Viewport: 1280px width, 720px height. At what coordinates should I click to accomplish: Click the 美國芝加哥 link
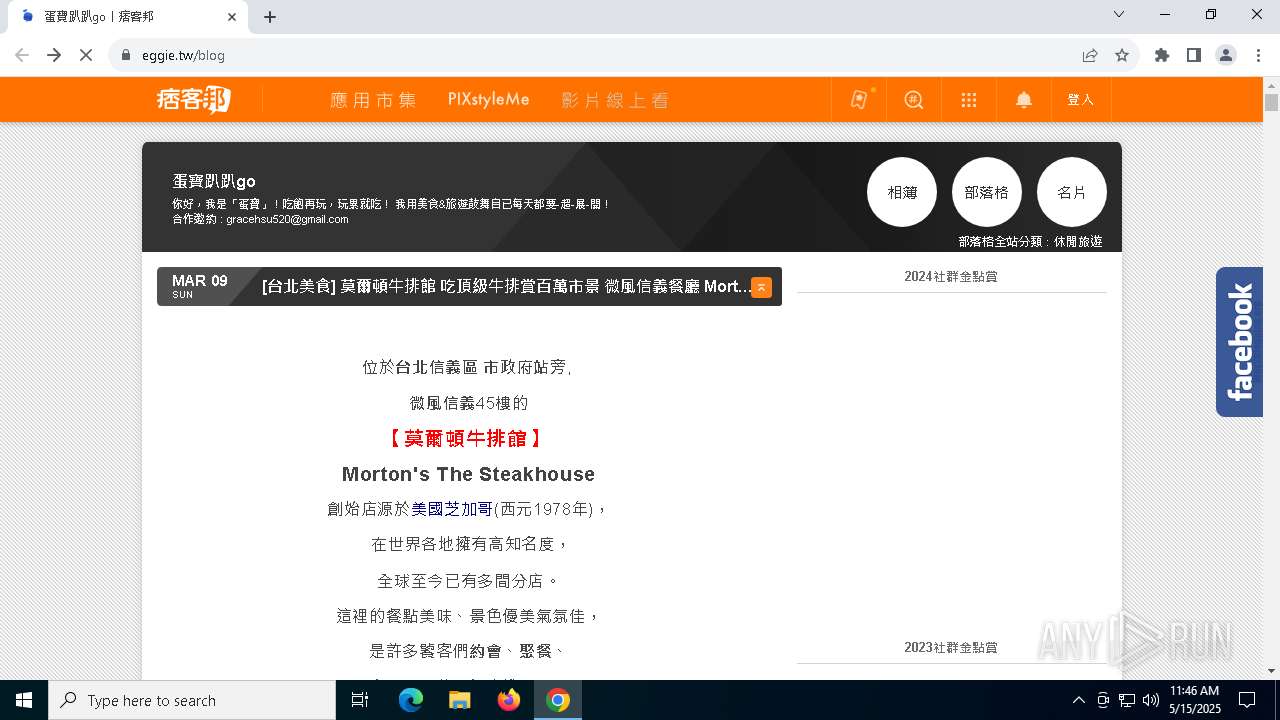[x=452, y=509]
